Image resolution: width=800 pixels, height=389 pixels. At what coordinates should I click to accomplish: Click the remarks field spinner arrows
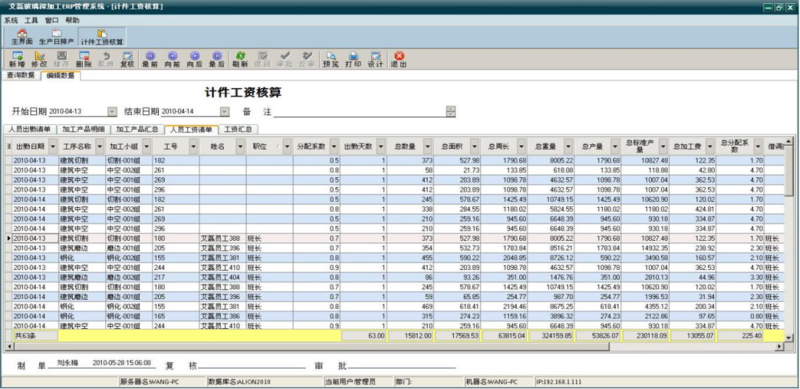coord(451,112)
